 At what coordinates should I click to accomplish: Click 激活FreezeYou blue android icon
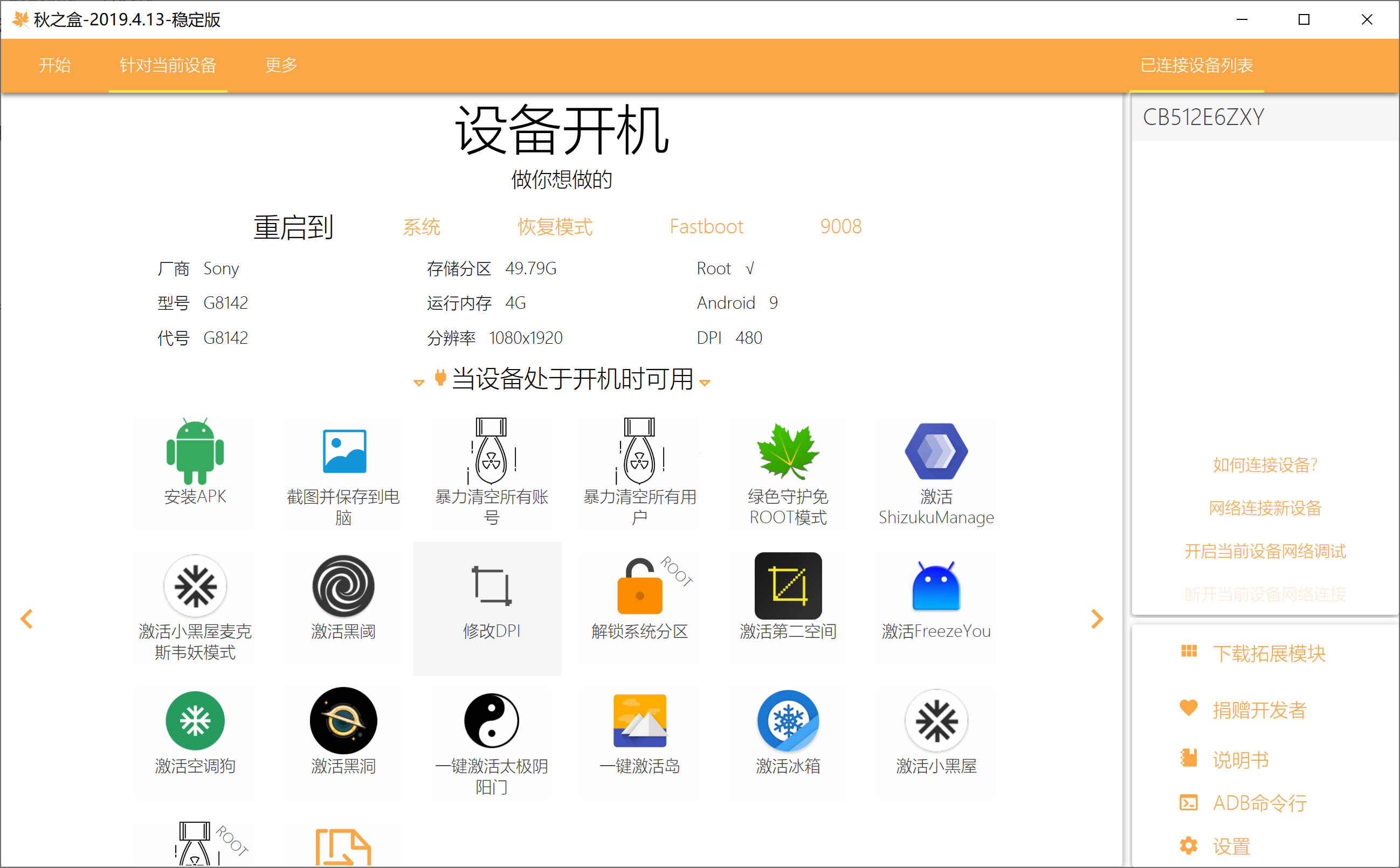coord(935,587)
